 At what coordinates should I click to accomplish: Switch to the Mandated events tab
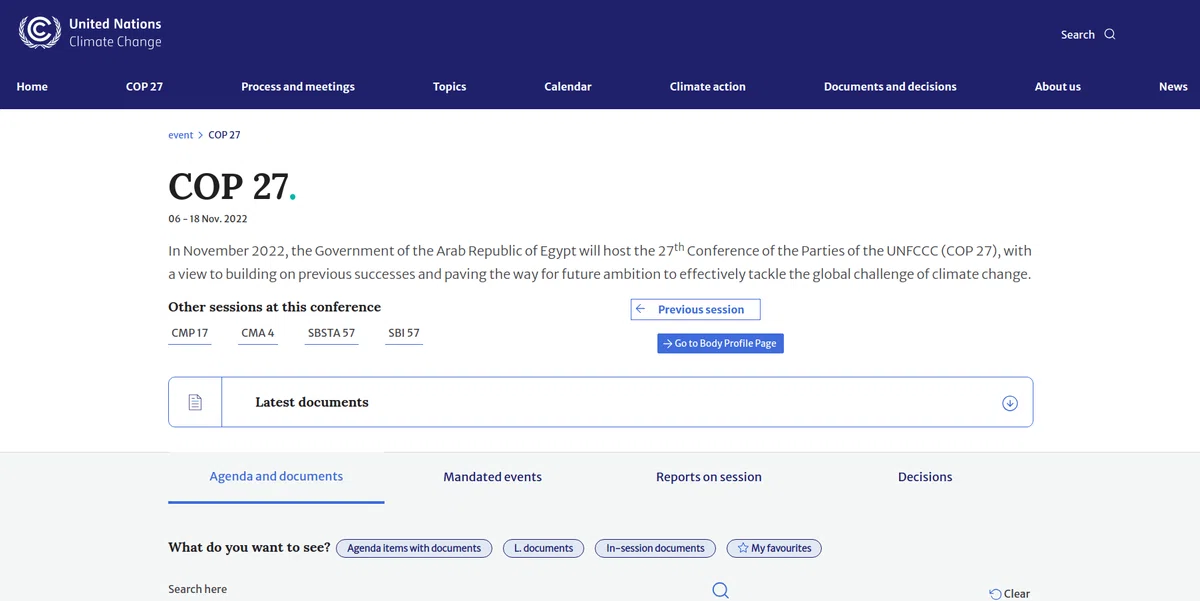493,477
